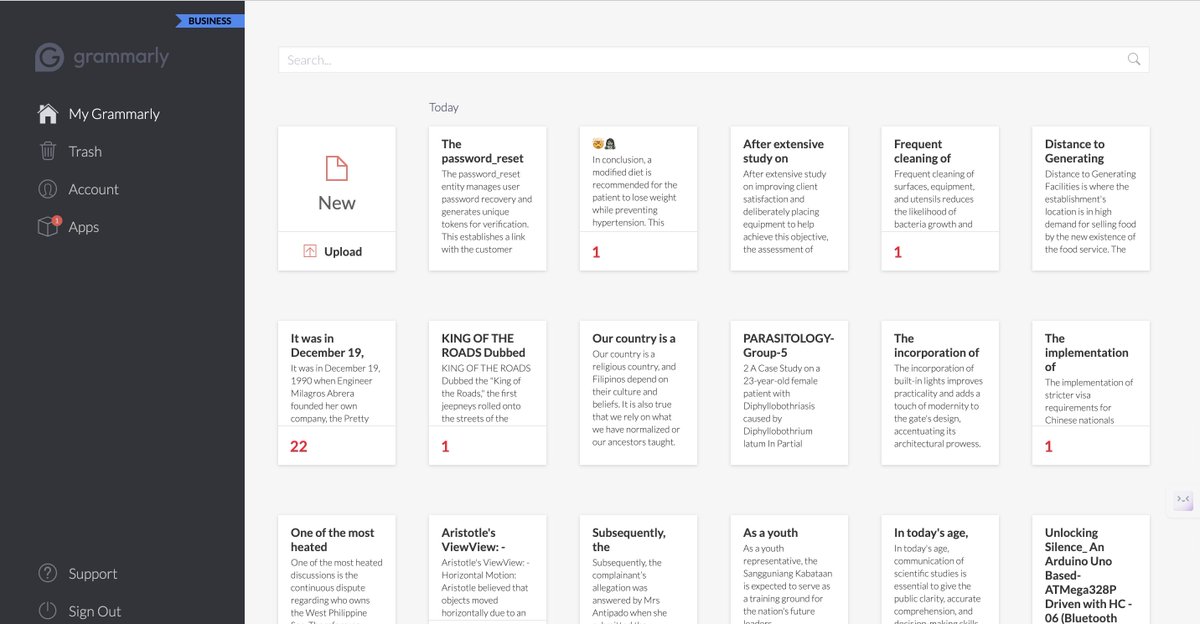
Task: Open "Unlocking Silence_ An Arduino Uno" document
Action: pyautogui.click(x=1091, y=570)
